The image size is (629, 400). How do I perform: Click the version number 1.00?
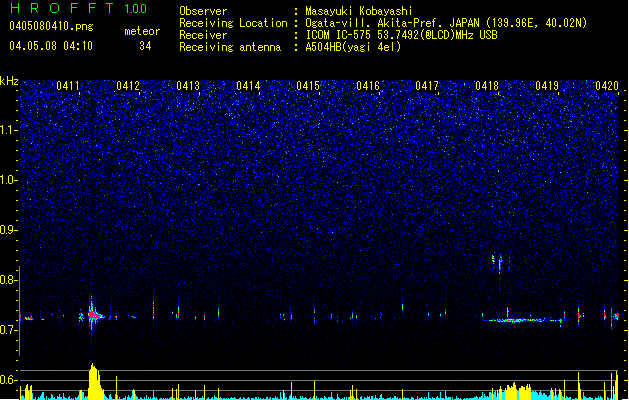coord(135,8)
